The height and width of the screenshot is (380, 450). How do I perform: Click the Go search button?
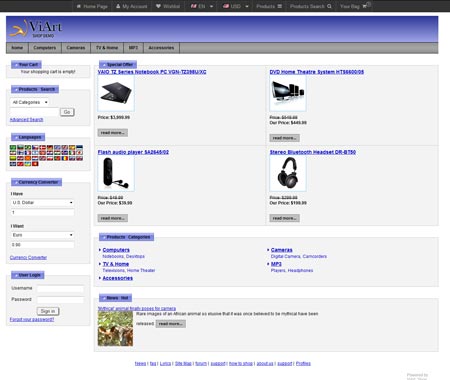67,112
